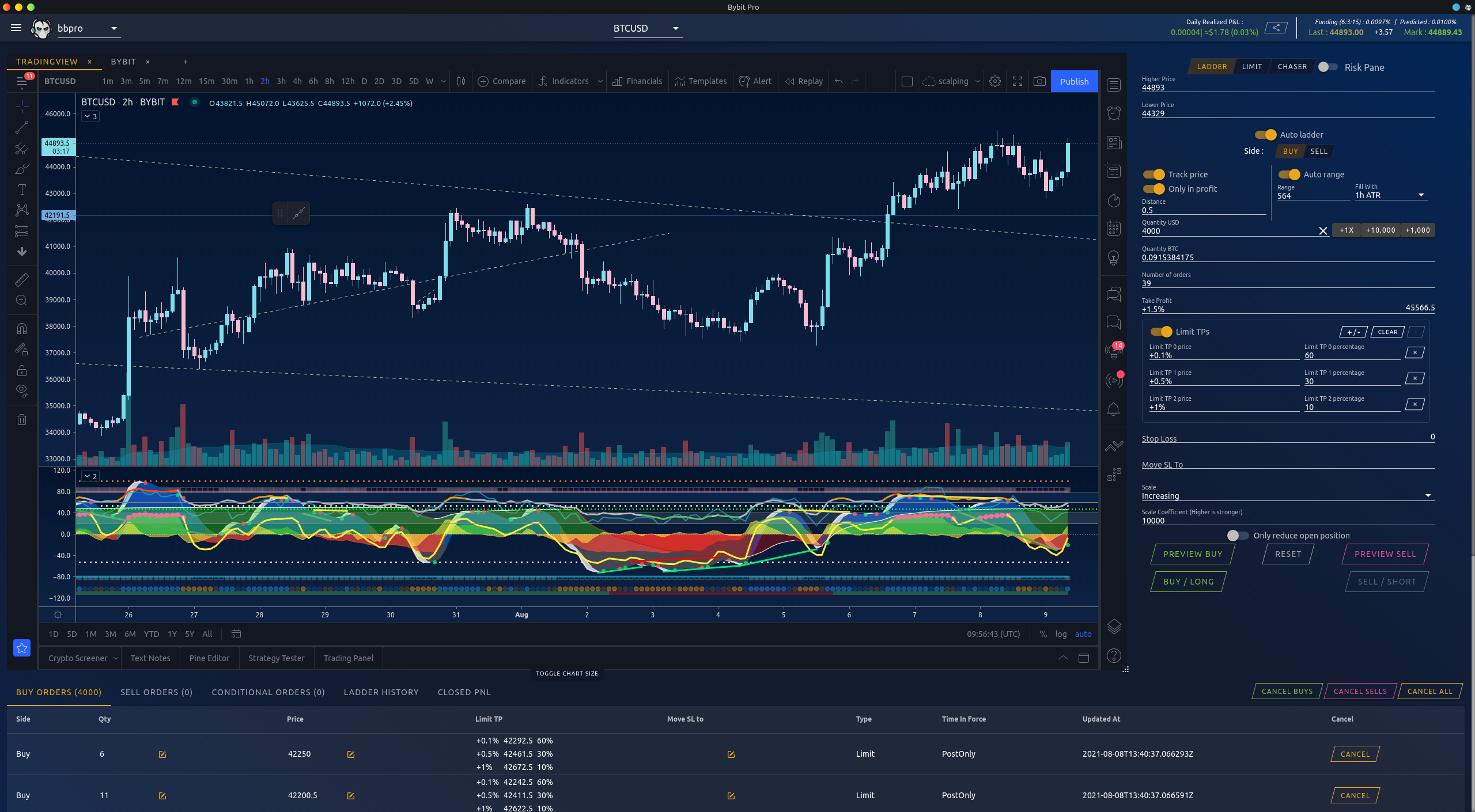Switch to the CHASER tab
Image resolution: width=1475 pixels, height=812 pixels.
click(1292, 67)
